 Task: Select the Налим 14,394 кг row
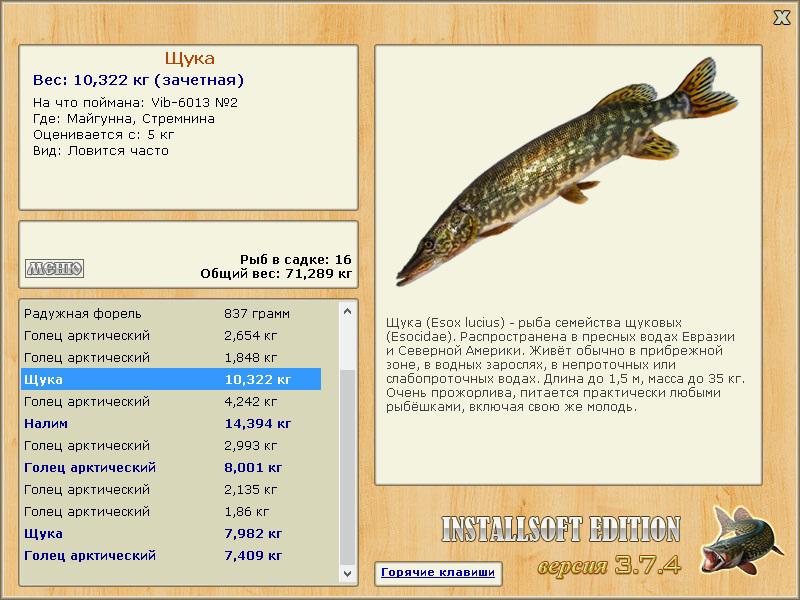[x=171, y=423]
